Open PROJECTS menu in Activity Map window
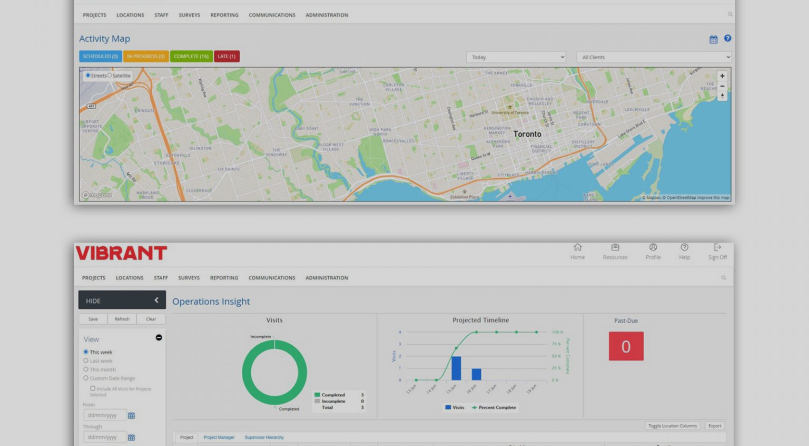Viewport: 809px width, 446px height. coord(94,15)
